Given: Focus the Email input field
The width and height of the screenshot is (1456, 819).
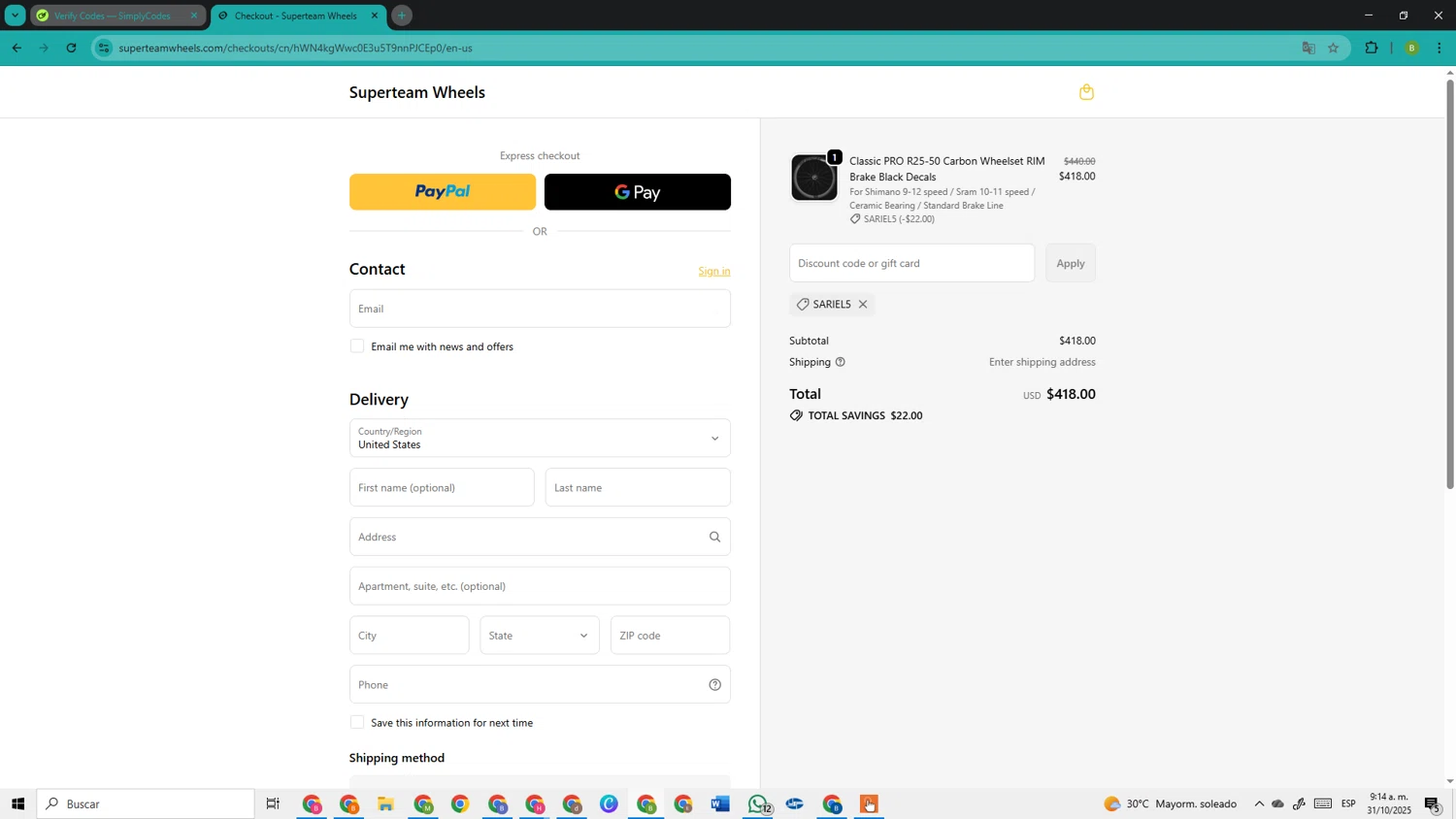Looking at the screenshot, I should (540, 309).
